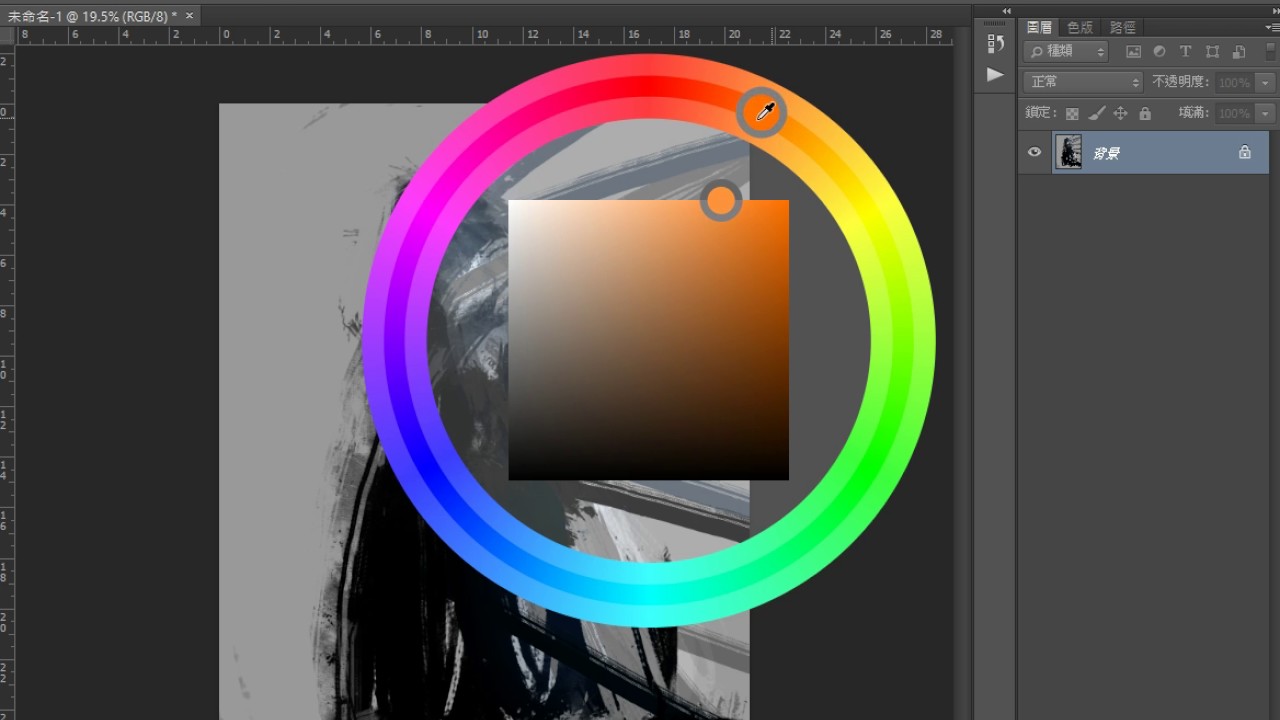This screenshot has height=720, width=1280.
Task: Open the 正常 blend mode dropdown
Action: point(1083,82)
